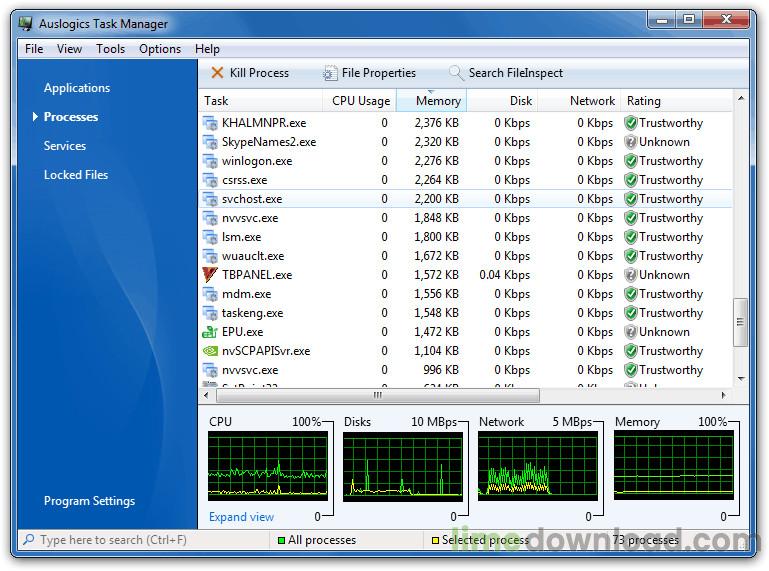
Task: Select the nvvsvc.exe row with 996 KB
Action: 466,370
